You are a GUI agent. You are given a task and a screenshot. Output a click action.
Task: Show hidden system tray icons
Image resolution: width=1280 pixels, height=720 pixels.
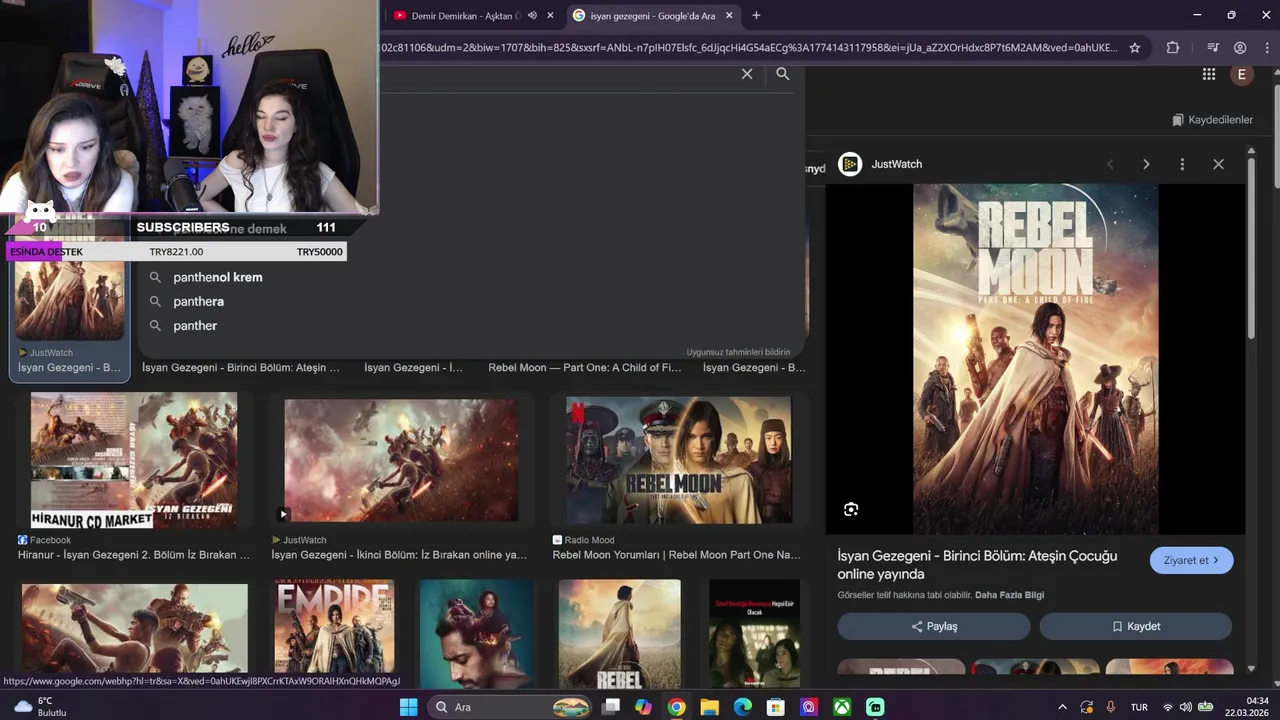[1062, 707]
